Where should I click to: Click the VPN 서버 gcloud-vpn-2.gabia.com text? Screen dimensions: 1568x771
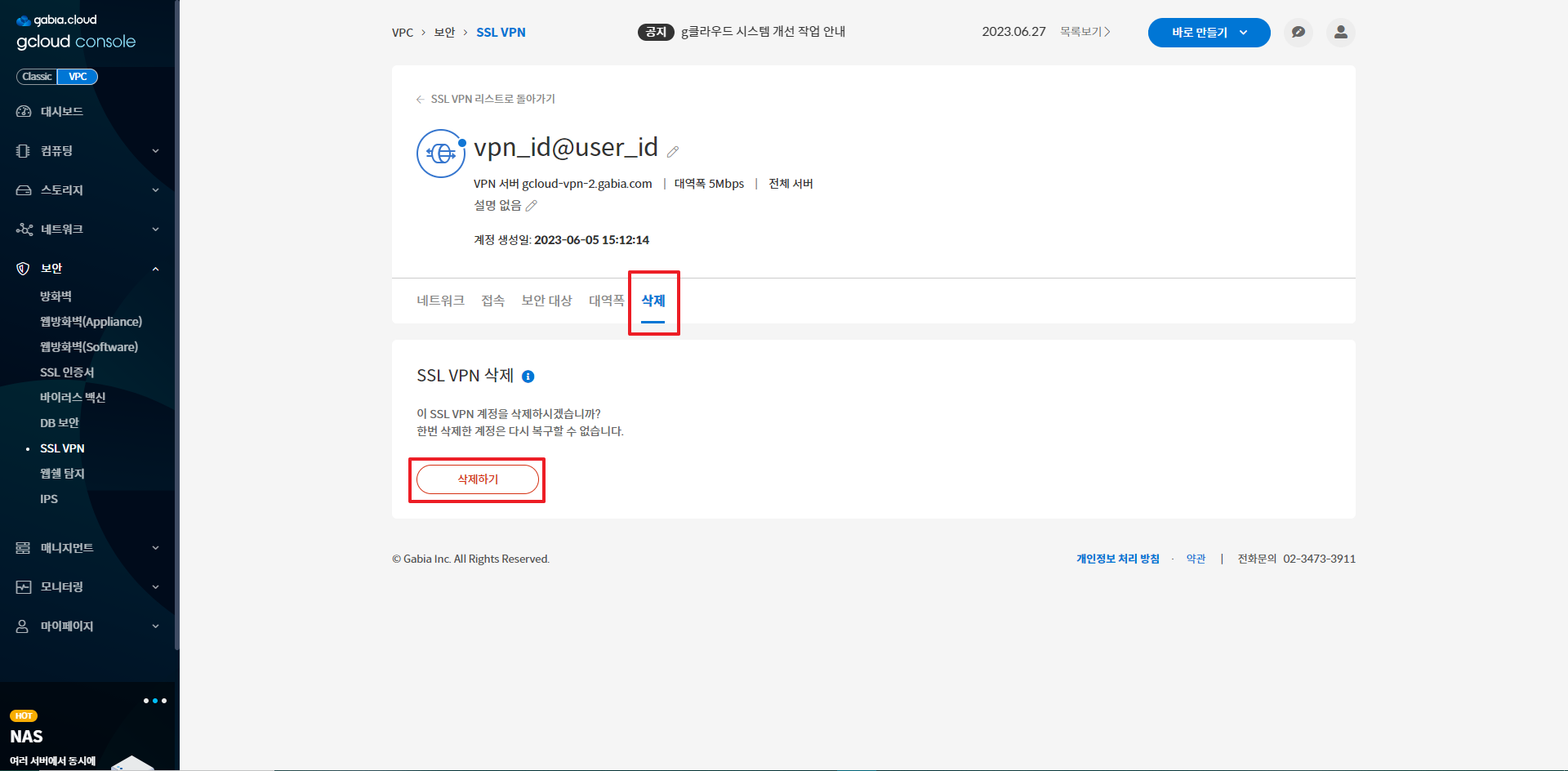563,184
